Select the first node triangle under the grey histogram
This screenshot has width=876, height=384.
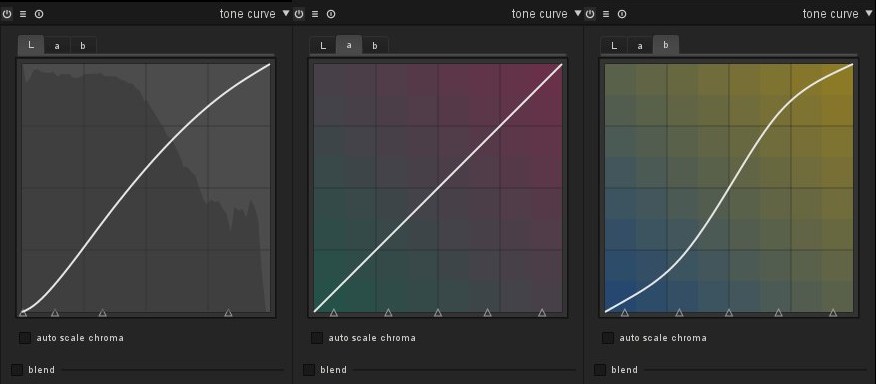pos(23,313)
